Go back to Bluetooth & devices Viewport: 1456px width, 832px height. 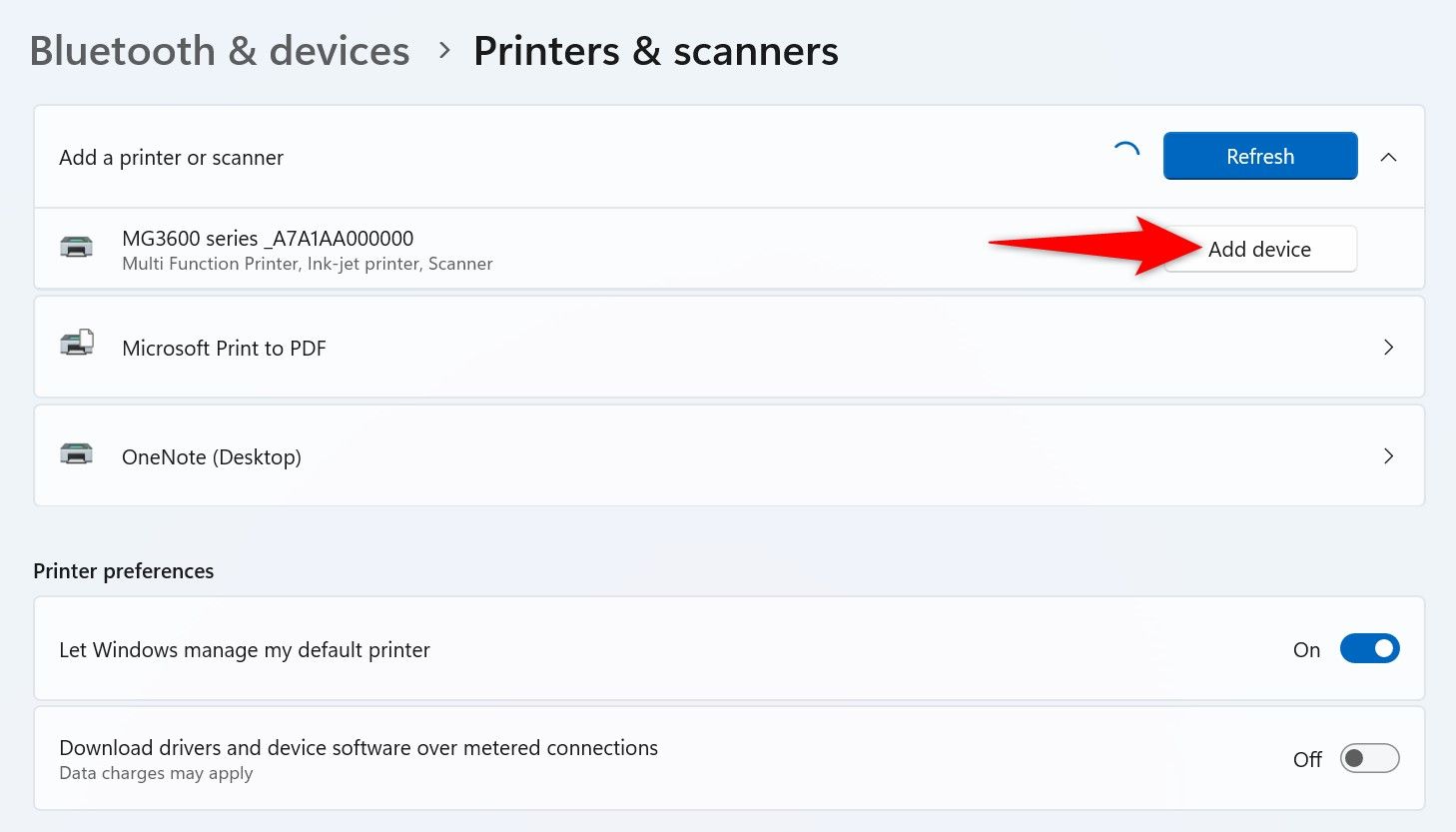(x=220, y=51)
